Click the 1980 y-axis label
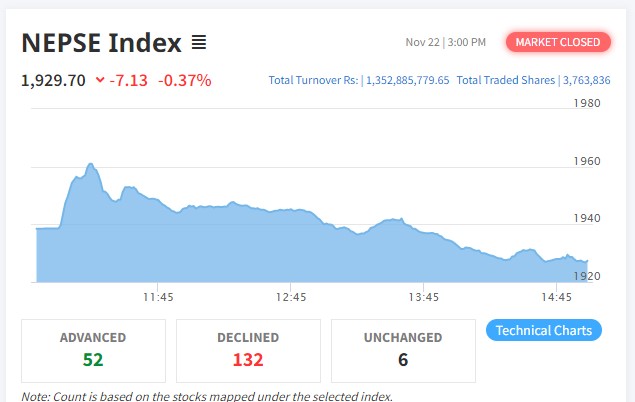This screenshot has width=635, height=402. coord(586,103)
